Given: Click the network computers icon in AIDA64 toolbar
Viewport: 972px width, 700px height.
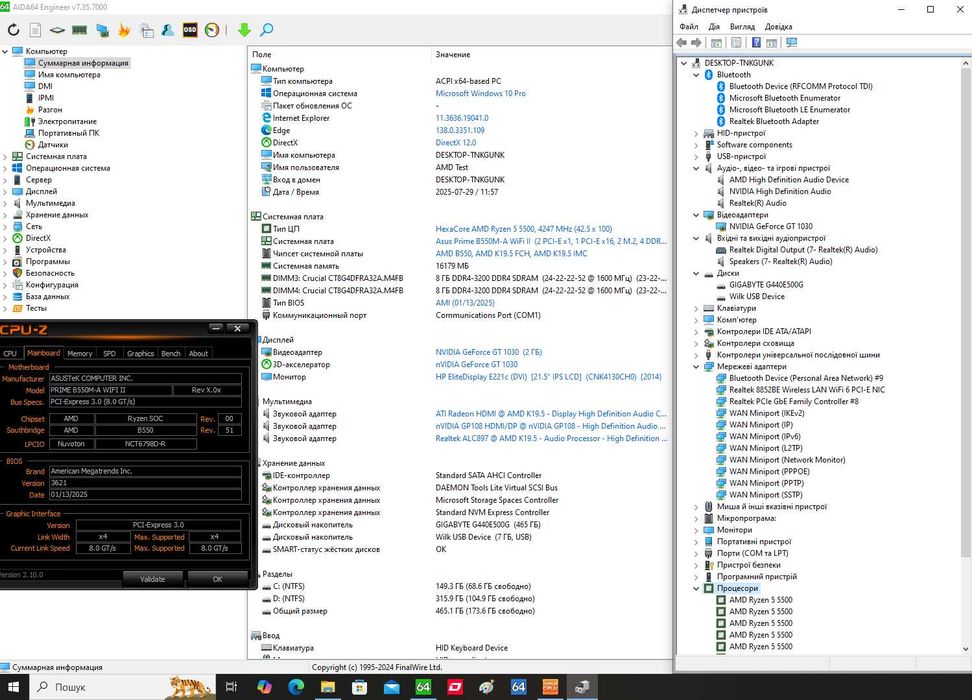Looking at the screenshot, I should (102, 30).
